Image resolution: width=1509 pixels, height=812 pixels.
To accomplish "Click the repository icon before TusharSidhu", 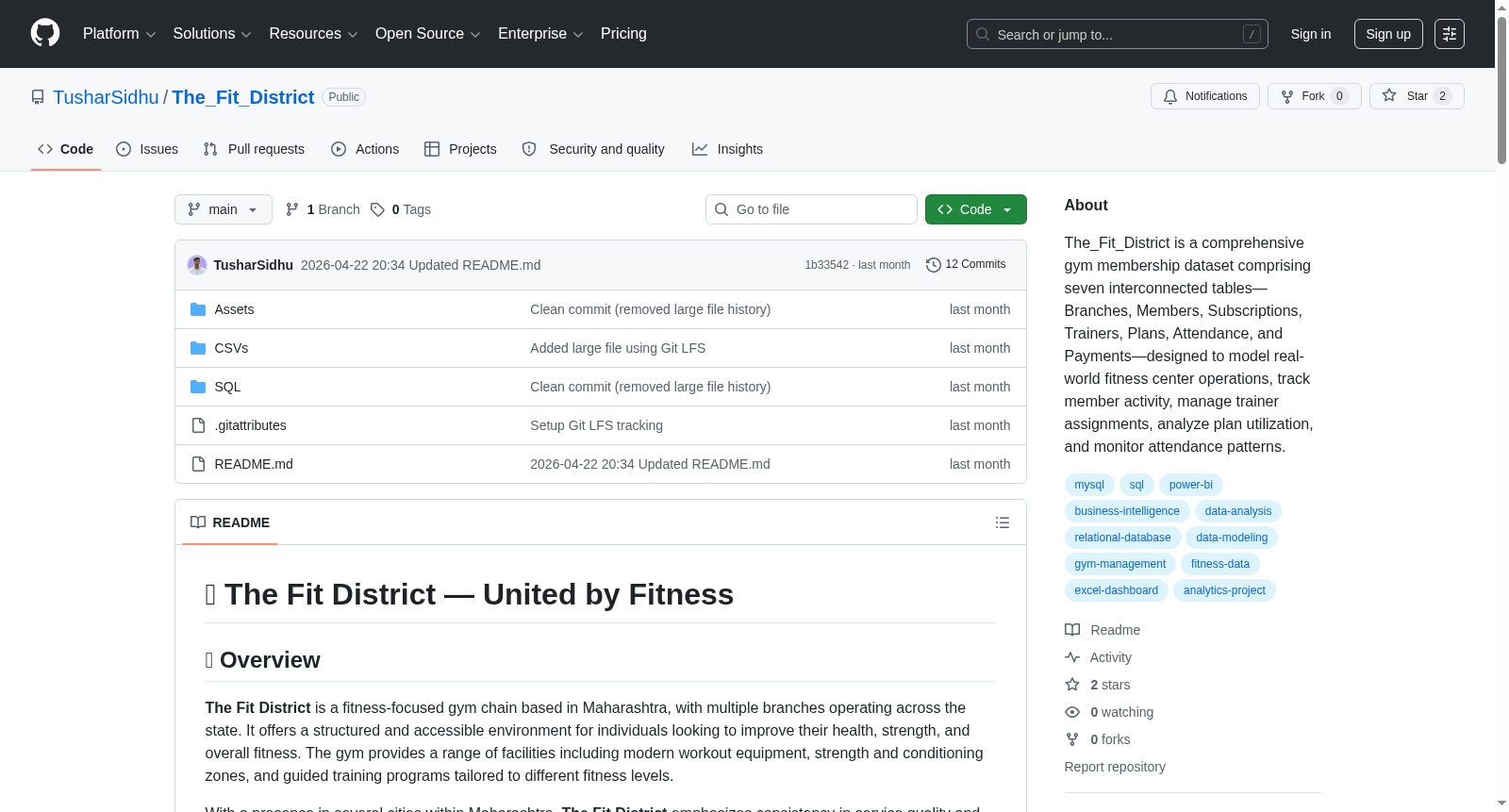I will tap(38, 97).
